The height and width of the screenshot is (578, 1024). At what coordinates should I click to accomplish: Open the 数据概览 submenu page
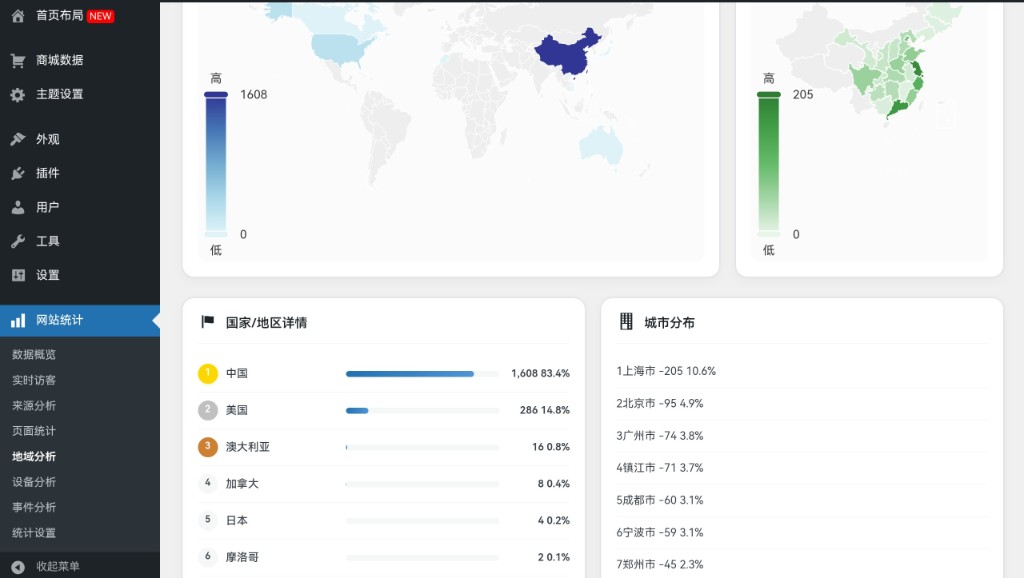(34, 355)
